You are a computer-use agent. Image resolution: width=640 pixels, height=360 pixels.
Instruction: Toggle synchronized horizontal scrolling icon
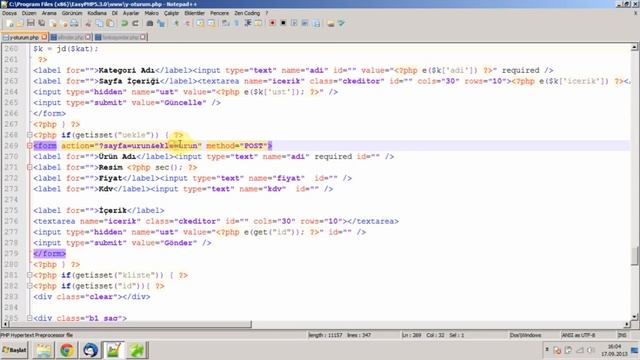(211, 23)
